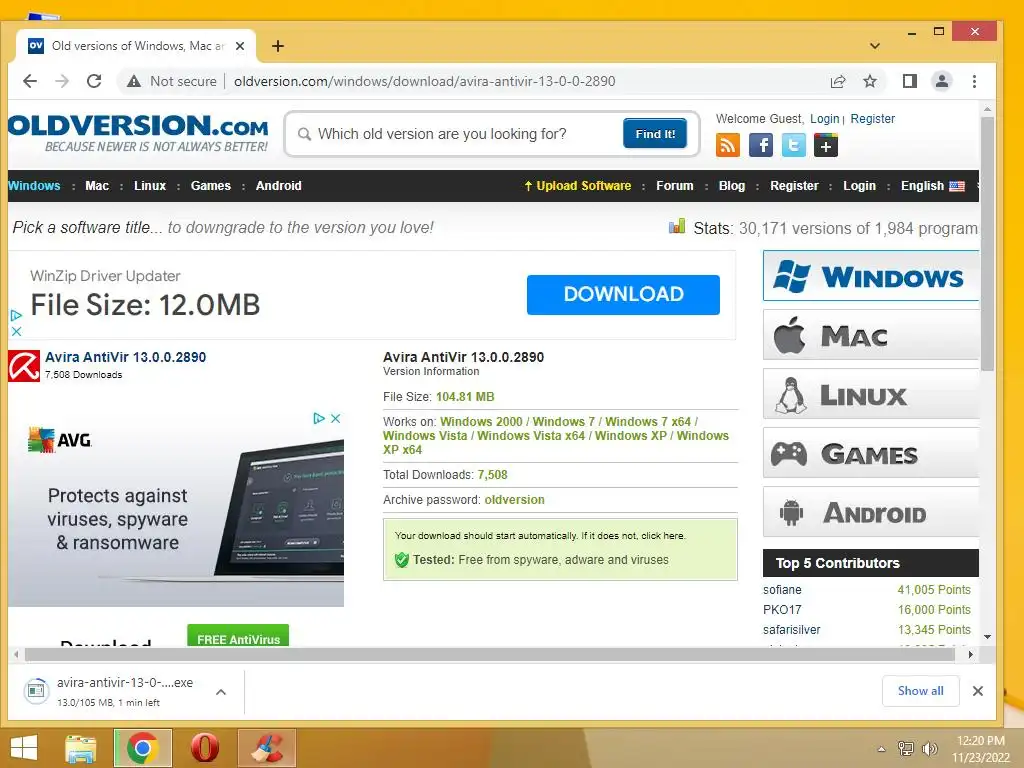The width and height of the screenshot is (1024, 768).
Task: Click the address bar URL
Action: [424, 81]
